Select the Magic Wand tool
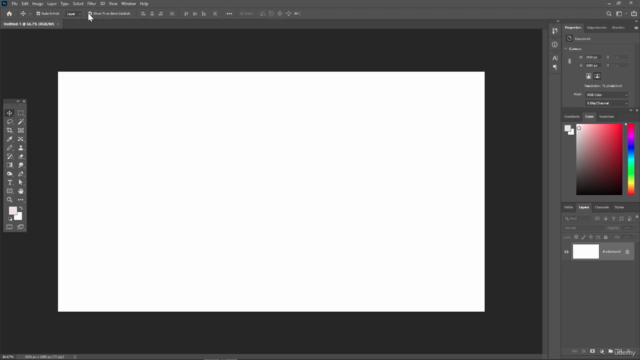640x360 pixels. 21,122
